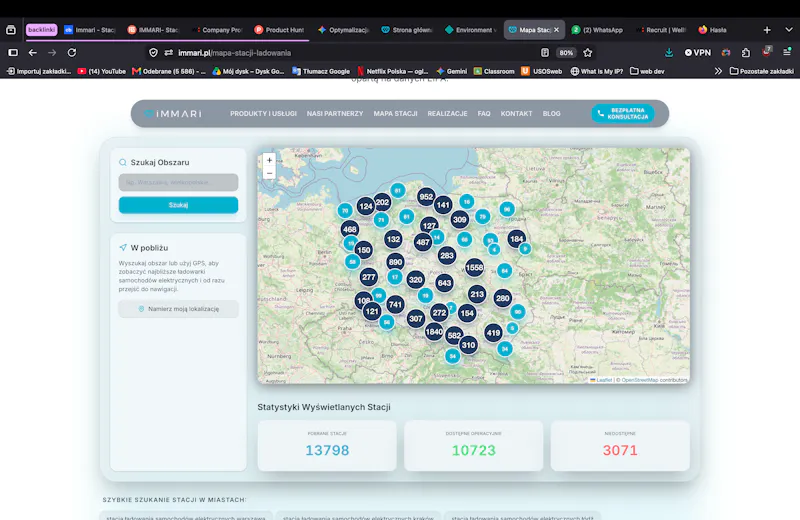Image resolution: width=800 pixels, height=520 pixels.
Task: Click the extension icon with badge 7
Action: [767, 52]
